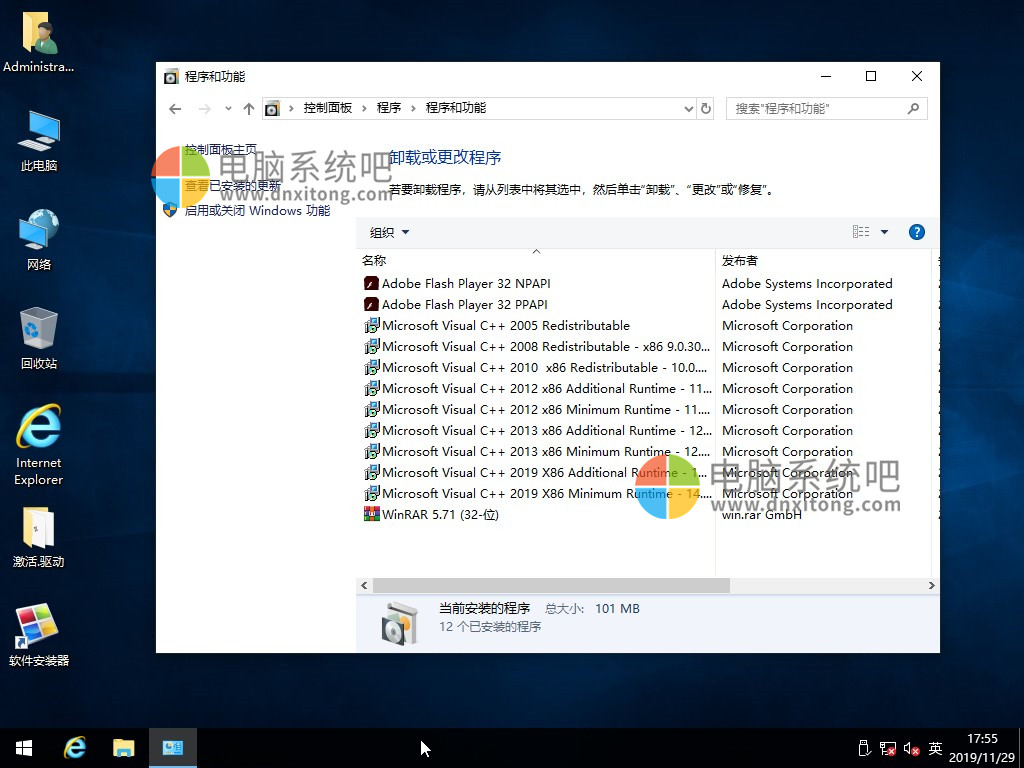Screen dimensions: 1024x768
Task: Sort list by 发布者 column header
Action: click(x=740, y=260)
